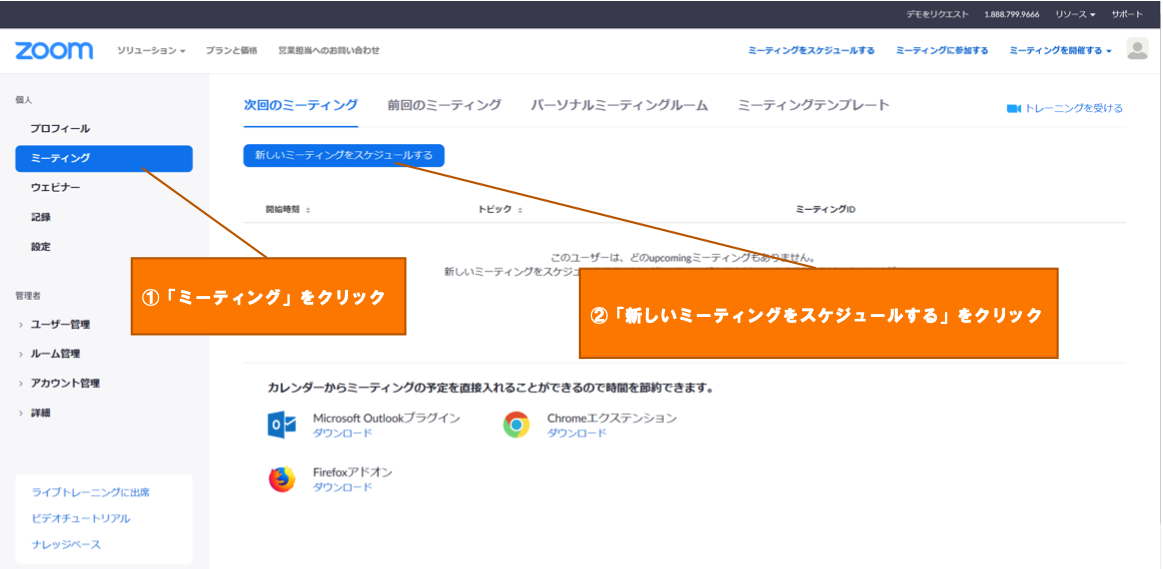Click the 1.888.799.9666 phone number
Screen dimensions: 1163x569
(1012, 14)
